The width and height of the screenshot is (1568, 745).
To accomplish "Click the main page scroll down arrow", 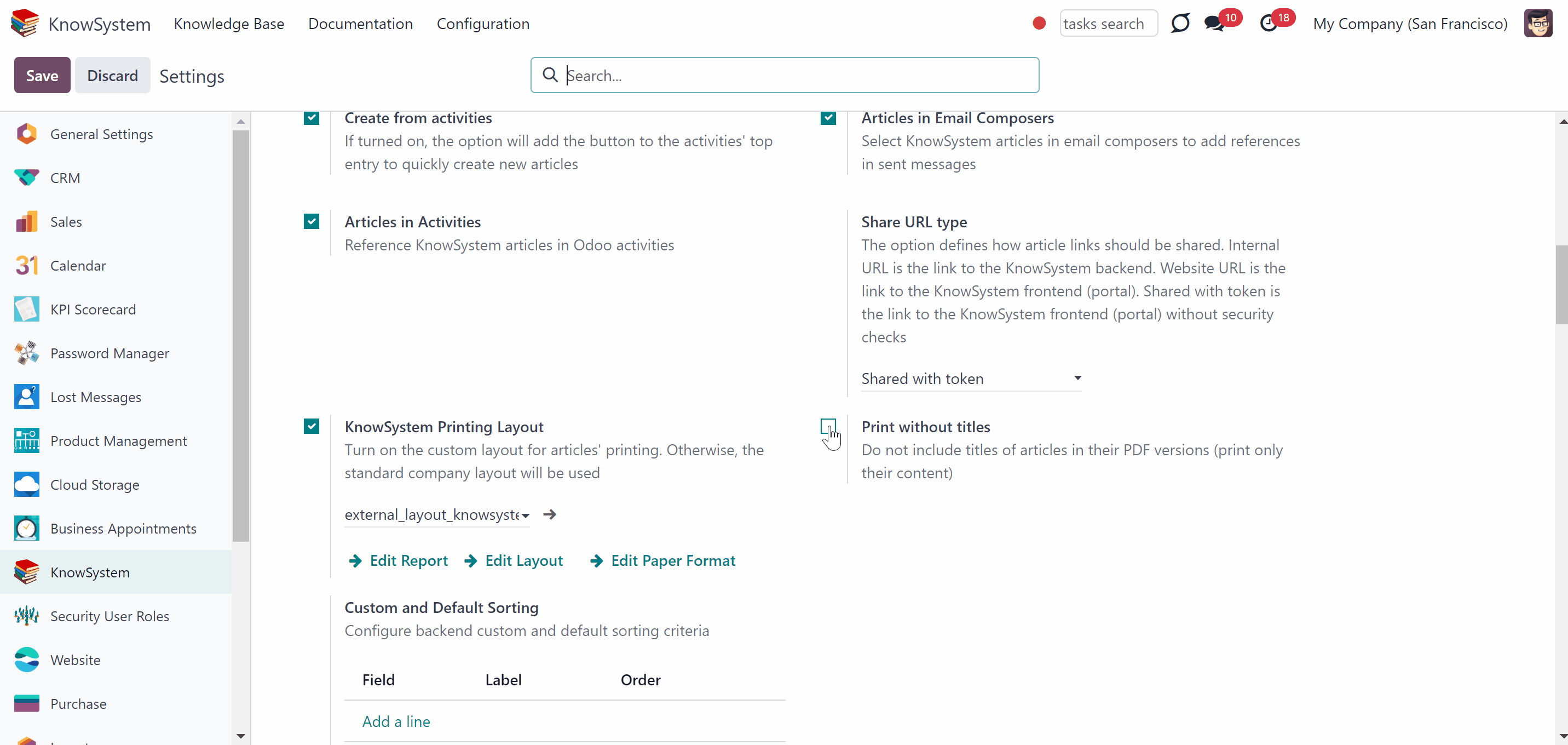I will point(1563,736).
